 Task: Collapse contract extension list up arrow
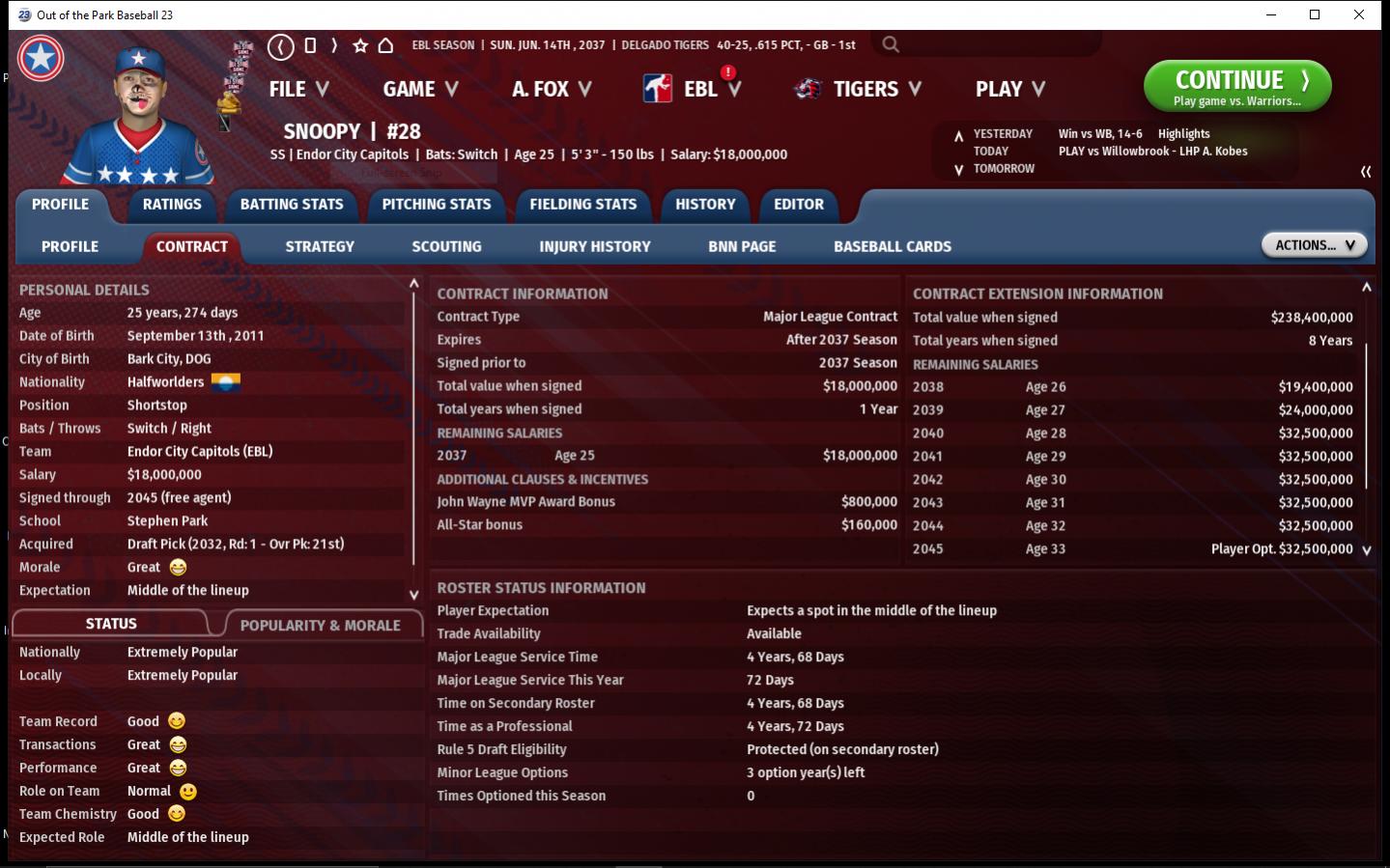tap(1367, 287)
